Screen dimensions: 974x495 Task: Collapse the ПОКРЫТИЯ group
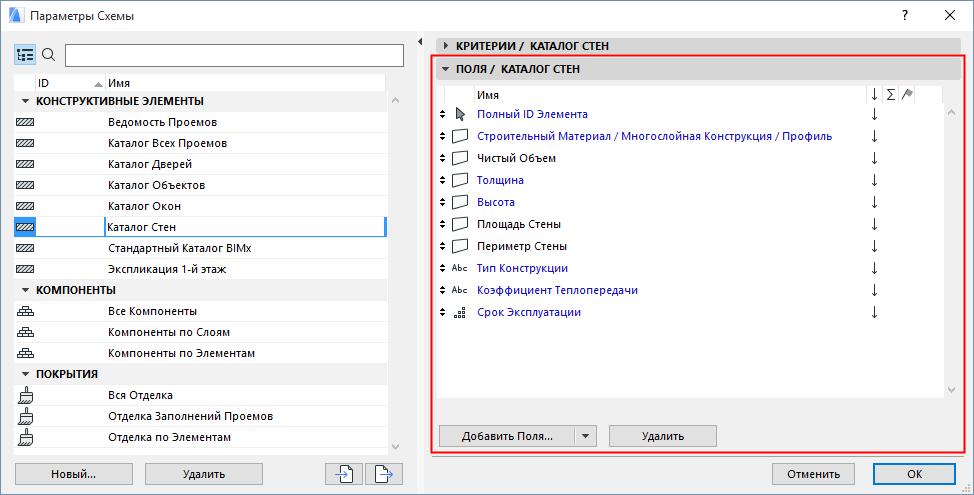(x=25, y=375)
